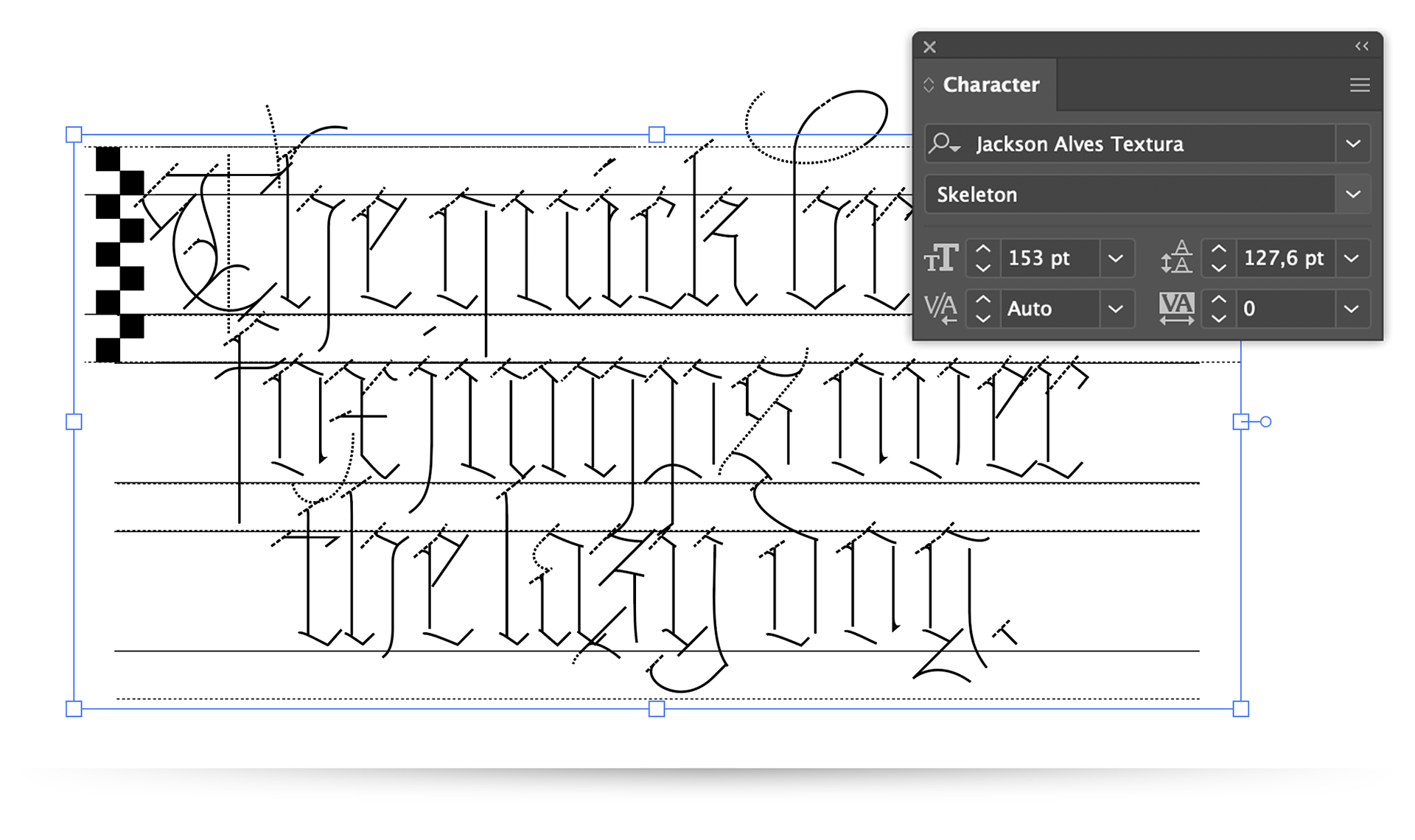
Task: Expand the Skeleton font style dropdown
Action: [1352, 195]
